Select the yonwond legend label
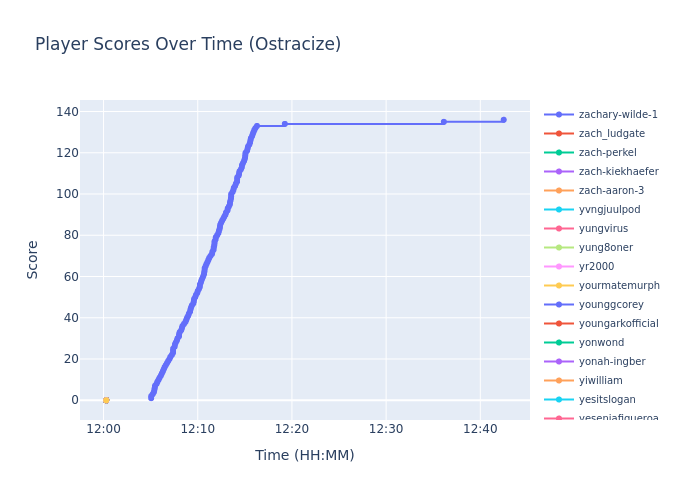 600,343
